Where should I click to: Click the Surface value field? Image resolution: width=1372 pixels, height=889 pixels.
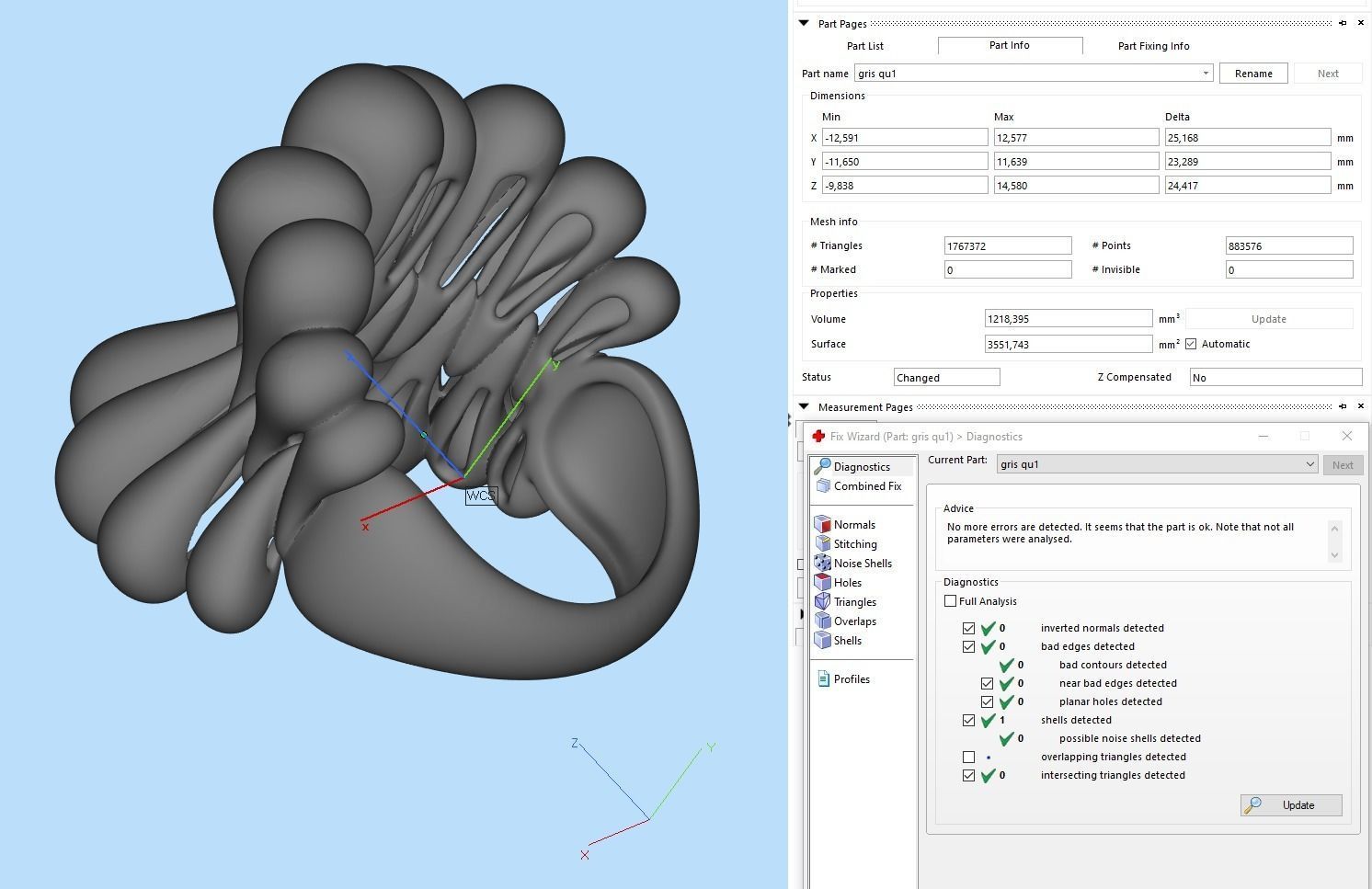pos(1069,344)
